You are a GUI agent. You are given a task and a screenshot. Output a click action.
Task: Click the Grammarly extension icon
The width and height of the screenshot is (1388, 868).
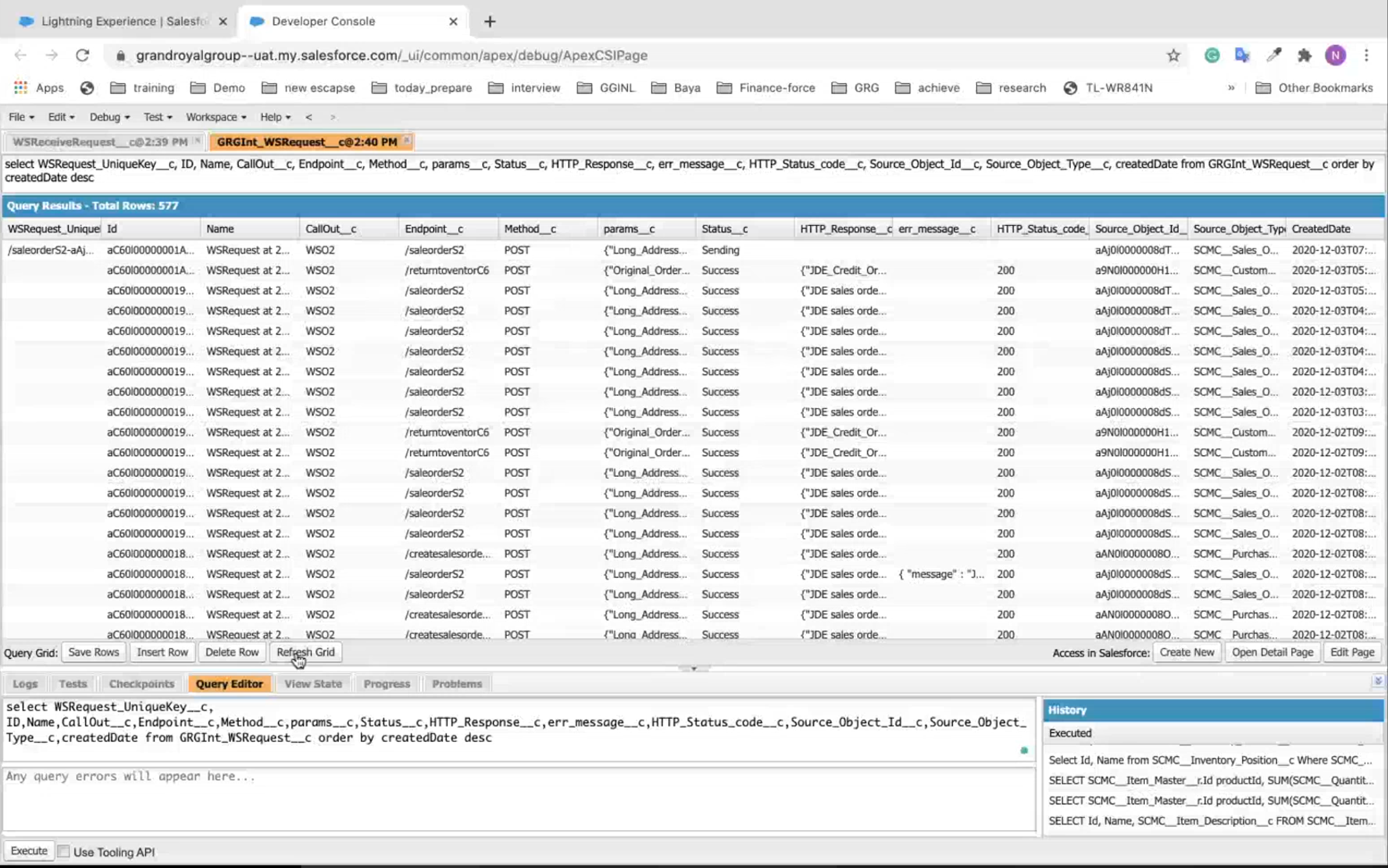[1211, 55]
